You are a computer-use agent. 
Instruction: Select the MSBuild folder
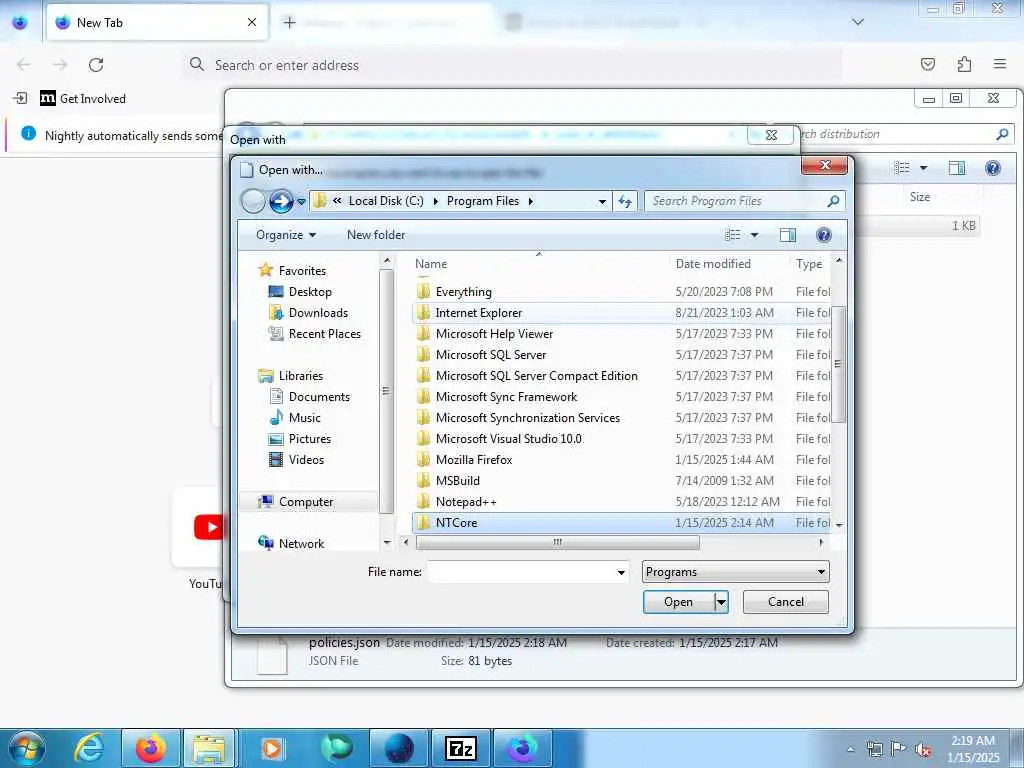click(x=457, y=481)
